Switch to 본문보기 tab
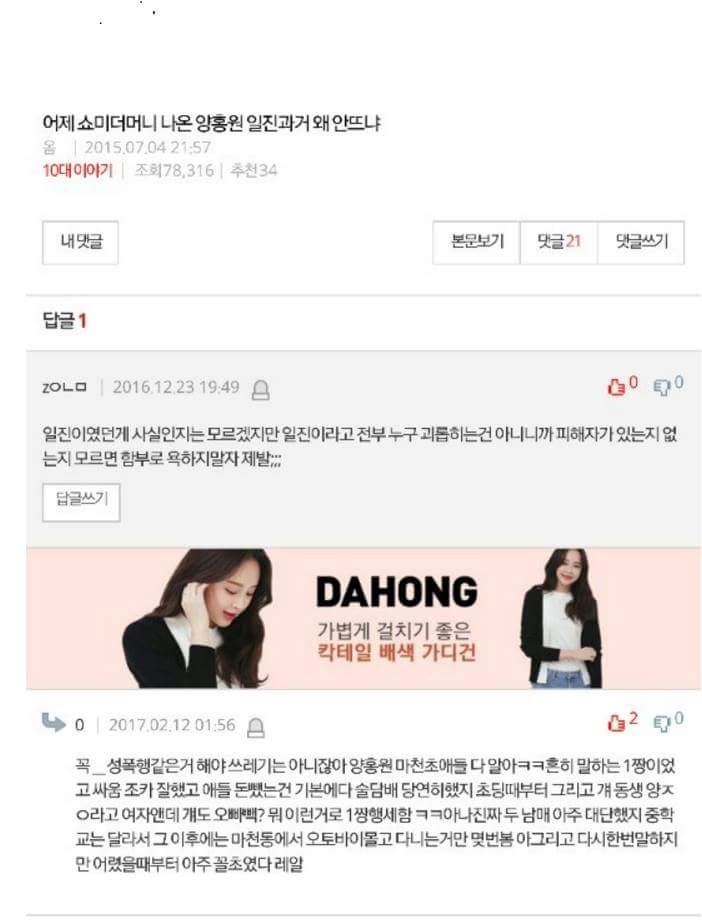This screenshot has width=702, height=923. [477, 242]
